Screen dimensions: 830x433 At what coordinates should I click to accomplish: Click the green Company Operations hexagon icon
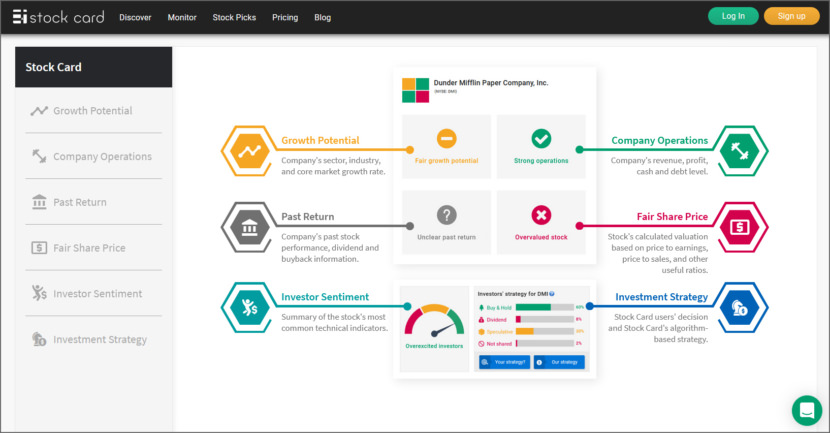pyautogui.click(x=740, y=151)
